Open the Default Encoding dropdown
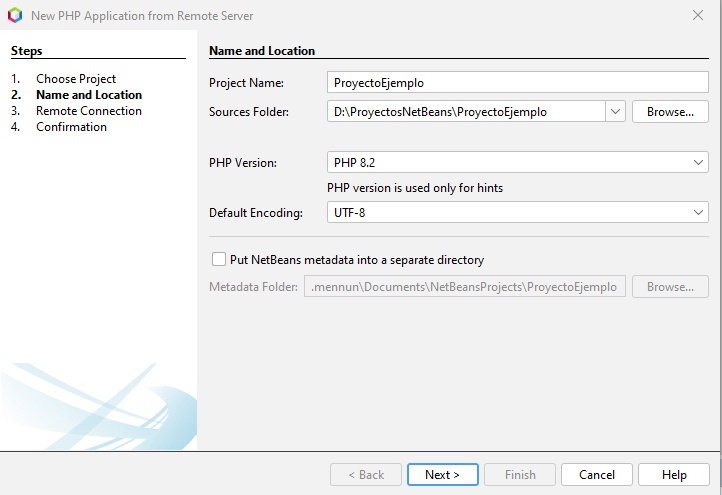The width and height of the screenshot is (722, 495). pyautogui.click(x=517, y=213)
